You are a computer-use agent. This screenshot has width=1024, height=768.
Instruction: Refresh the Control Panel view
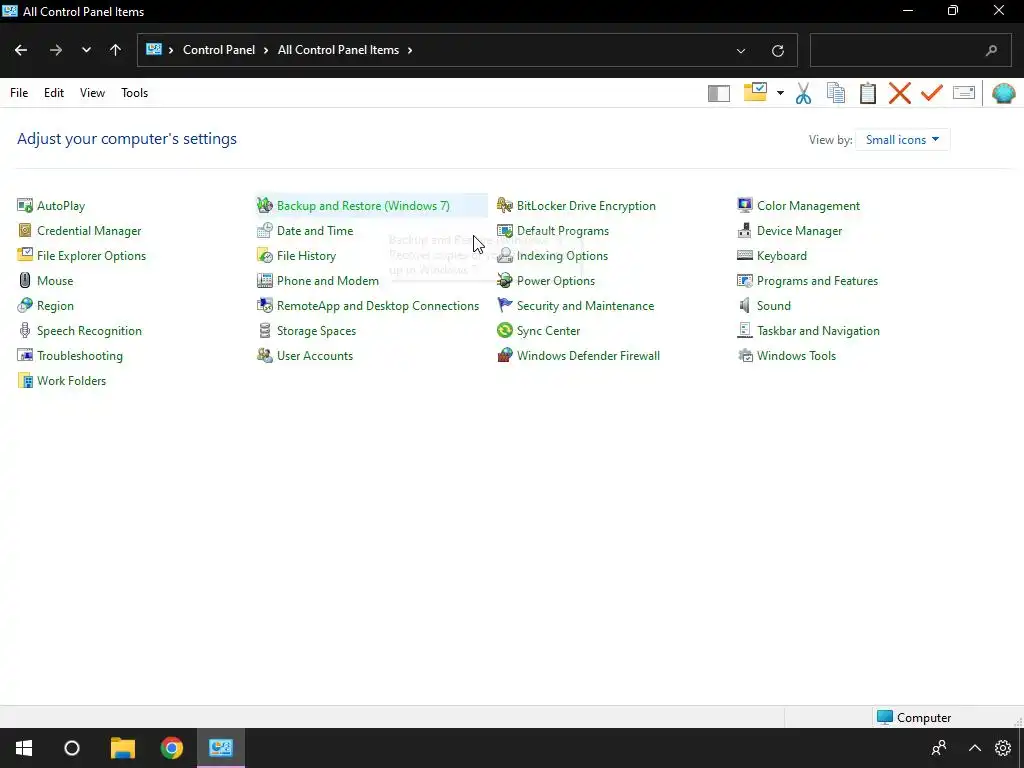click(x=777, y=50)
